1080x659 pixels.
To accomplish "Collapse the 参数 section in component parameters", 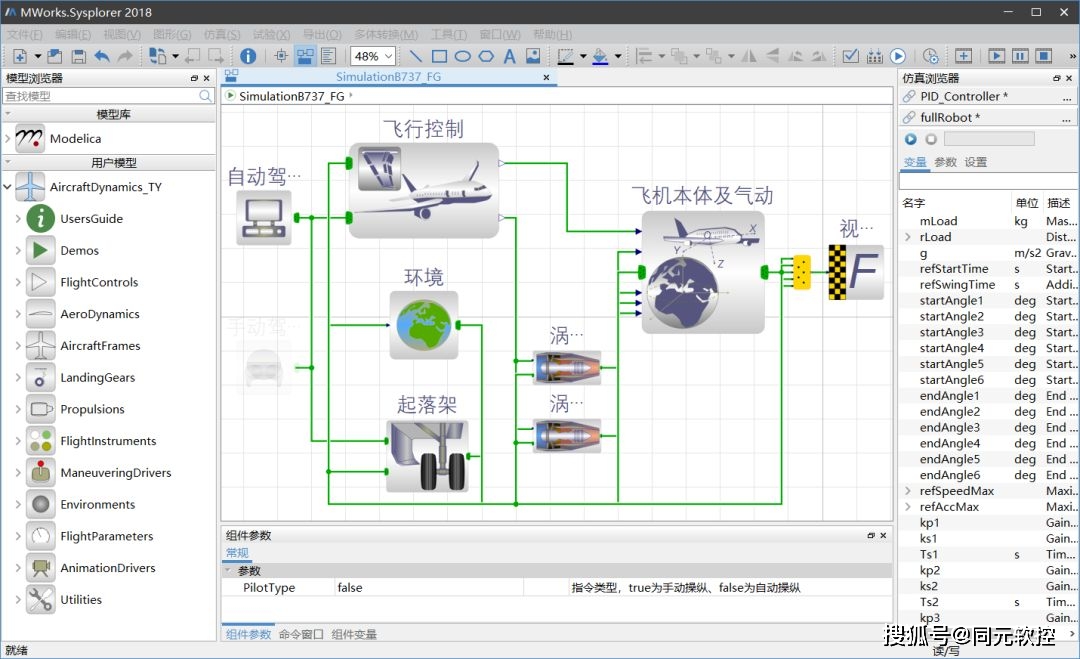I will (x=228, y=571).
